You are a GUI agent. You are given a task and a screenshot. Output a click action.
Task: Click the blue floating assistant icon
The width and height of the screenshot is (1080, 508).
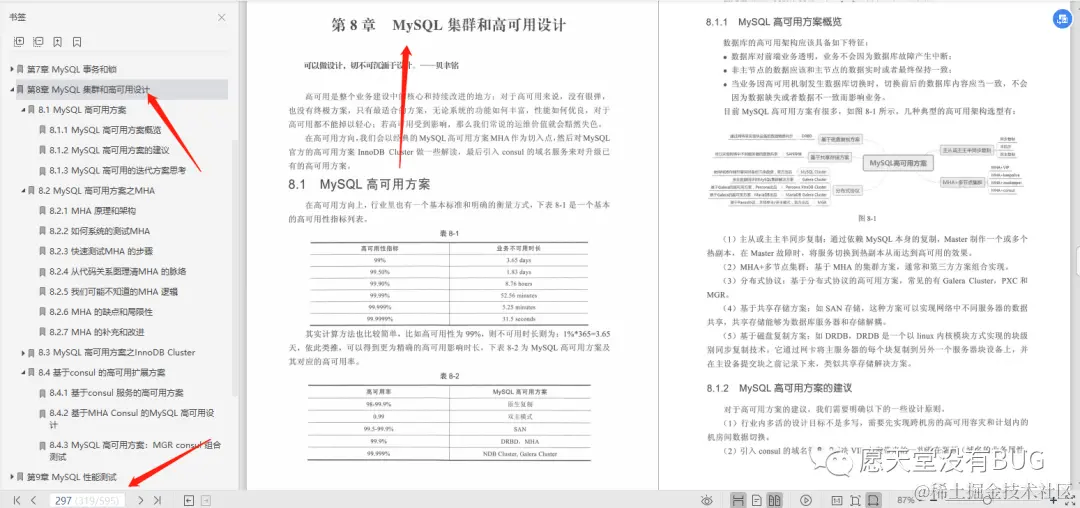coord(1061,21)
